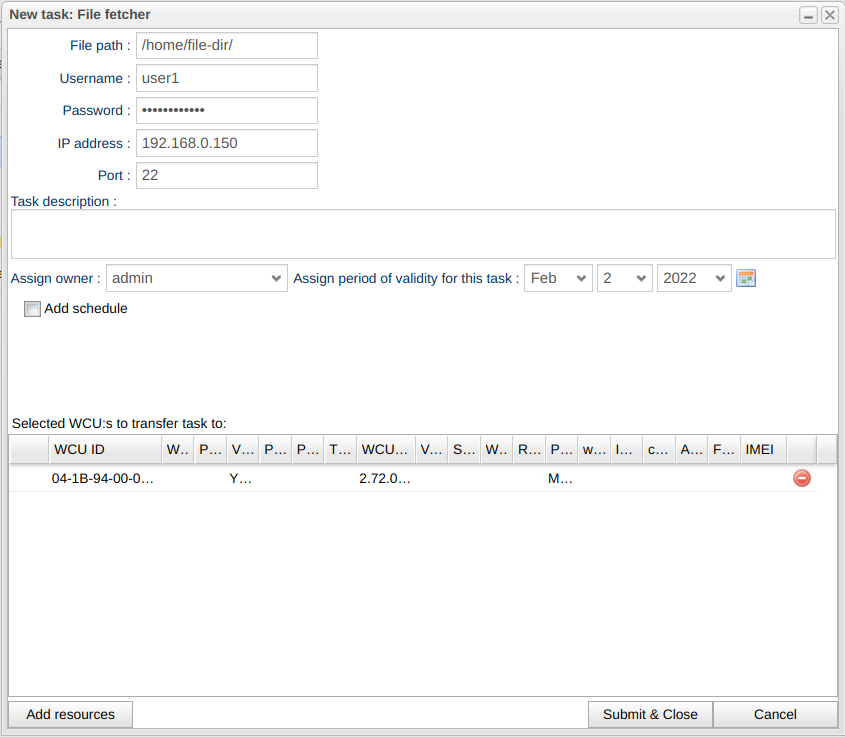The height and width of the screenshot is (737, 845).
Task: Focus the File path field
Action: 226,46
